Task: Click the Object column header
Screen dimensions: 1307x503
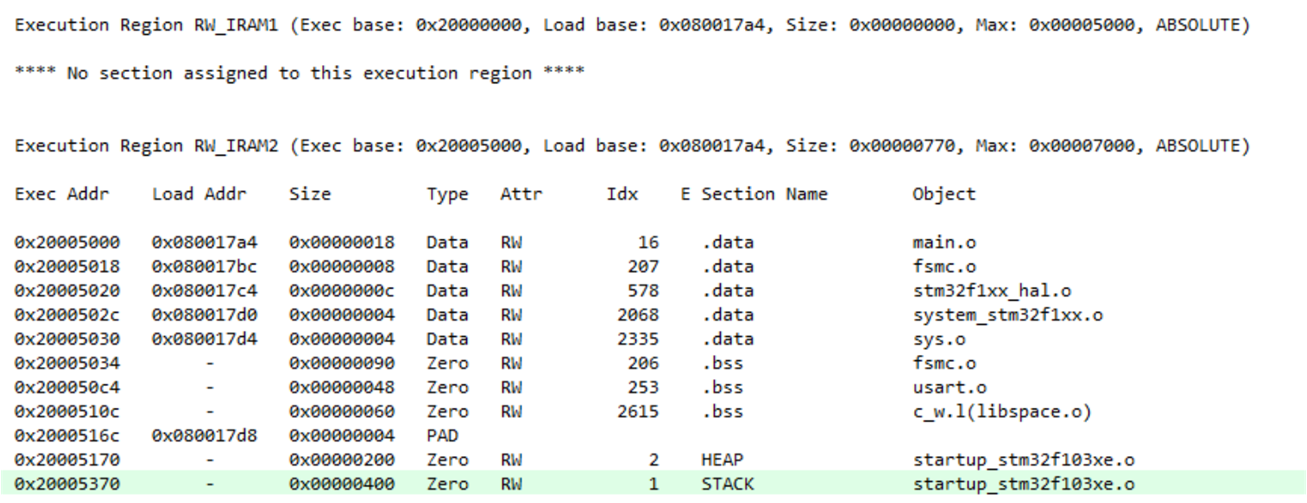Action: (942, 194)
